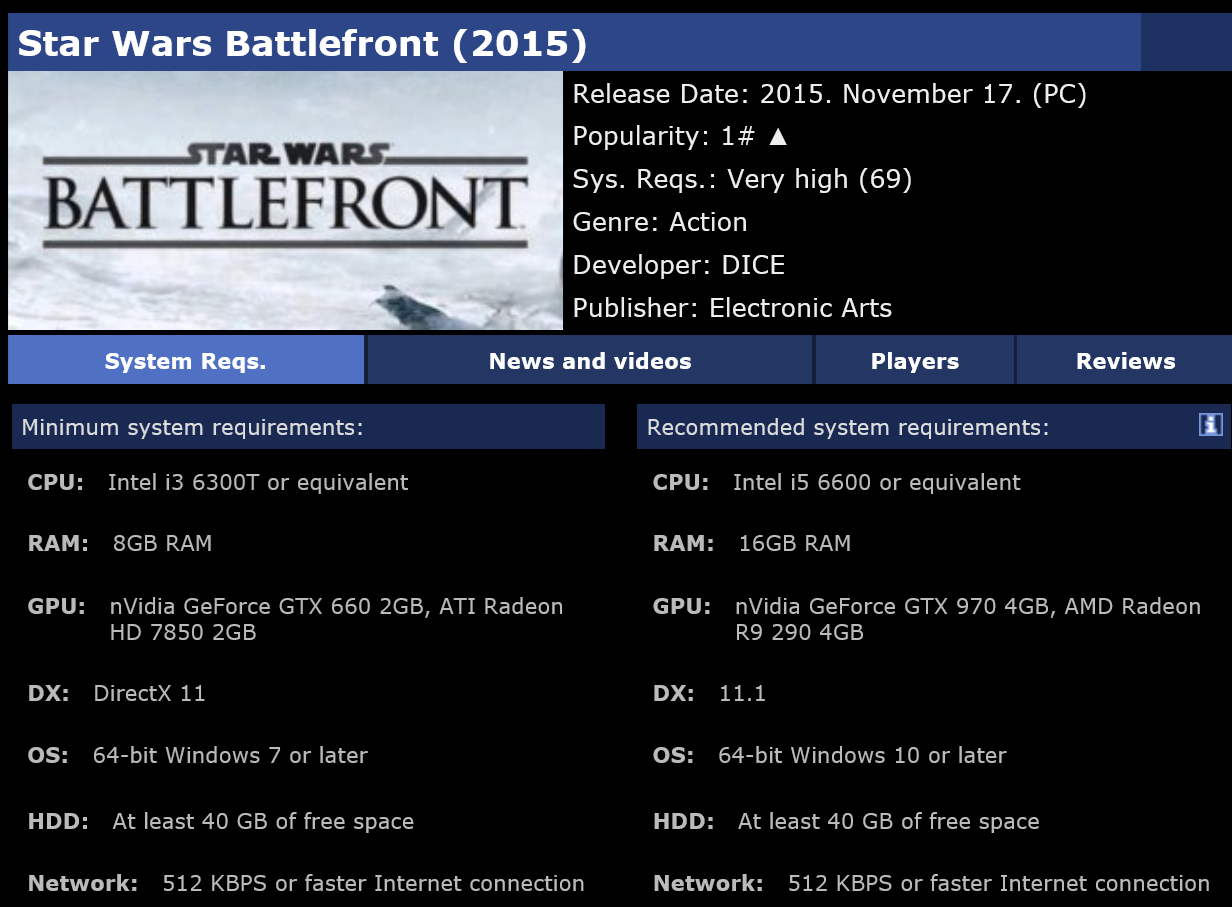
Task: Click Sys. Reqs.: Very high (69)
Action: pos(742,180)
